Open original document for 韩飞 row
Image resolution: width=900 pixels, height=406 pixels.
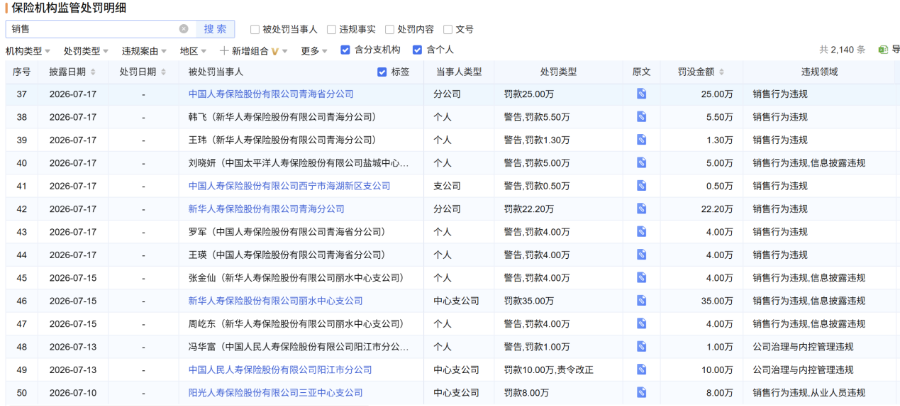tap(641, 117)
